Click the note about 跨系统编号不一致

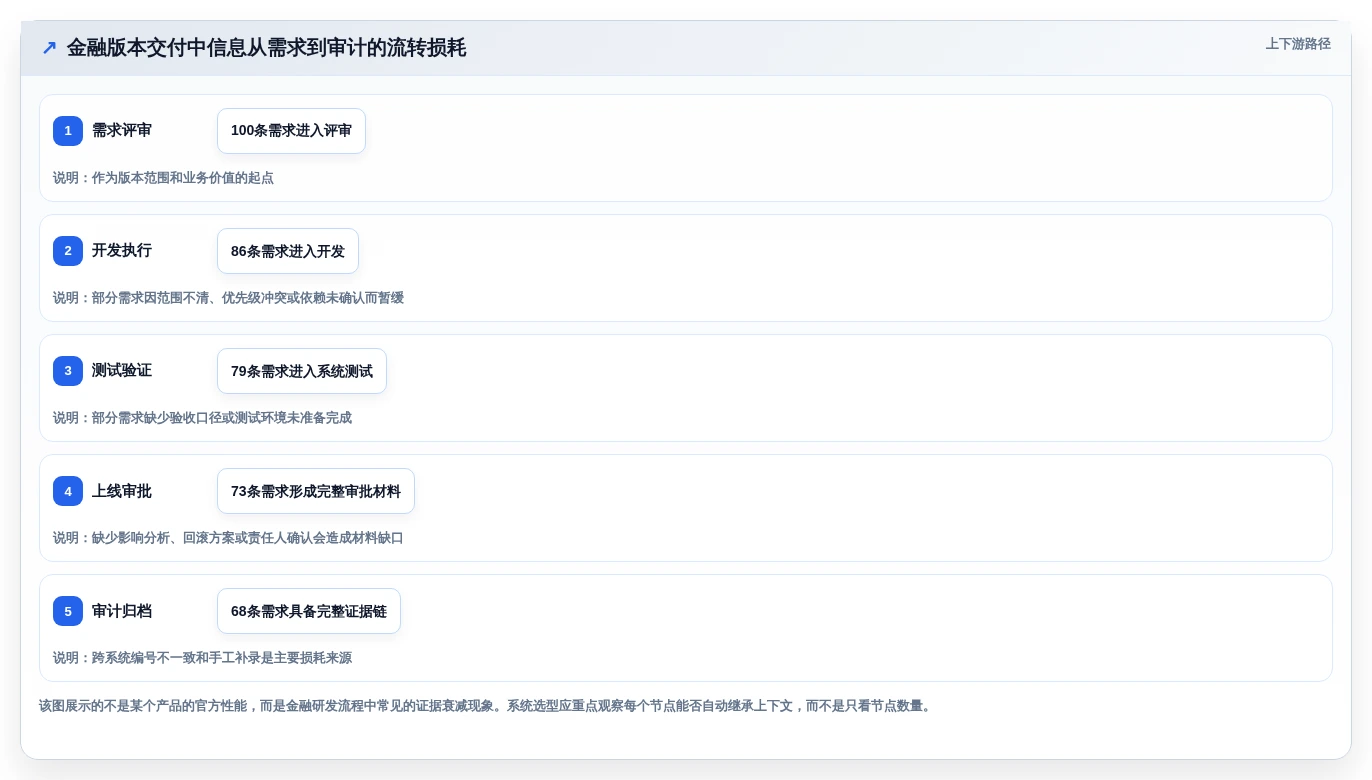click(202, 658)
